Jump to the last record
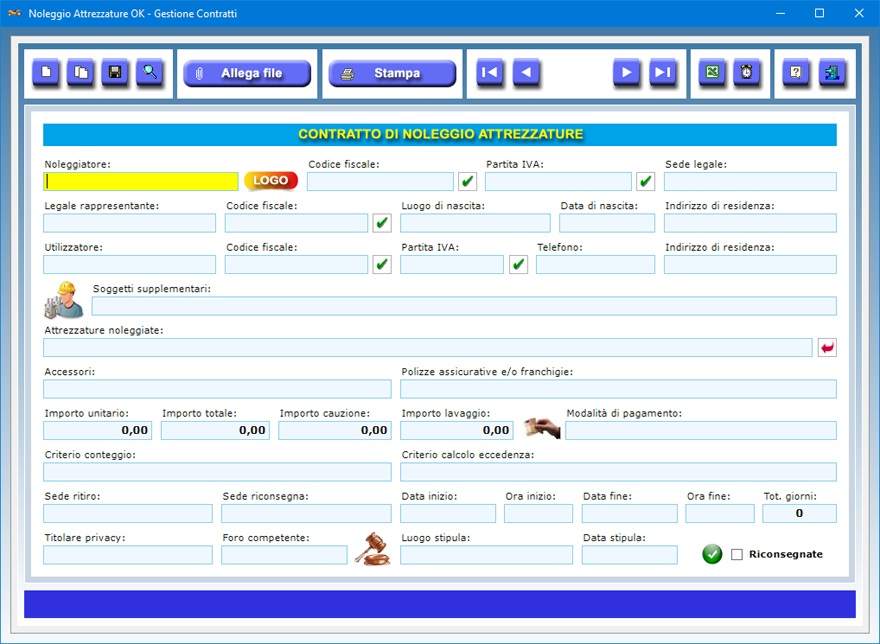The width and height of the screenshot is (880, 644). tap(662, 72)
